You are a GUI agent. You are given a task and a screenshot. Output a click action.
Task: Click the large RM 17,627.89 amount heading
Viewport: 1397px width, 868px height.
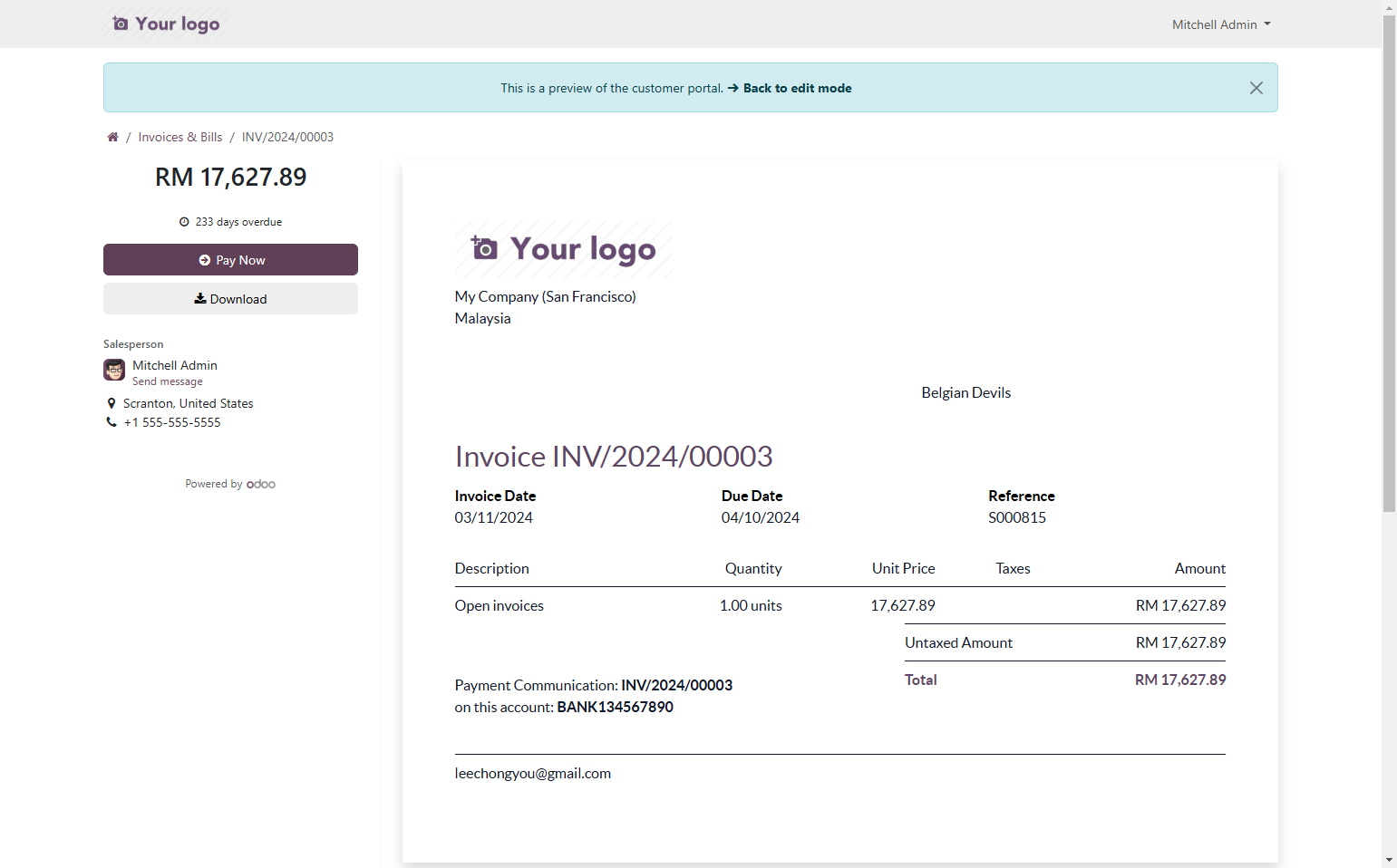230,177
